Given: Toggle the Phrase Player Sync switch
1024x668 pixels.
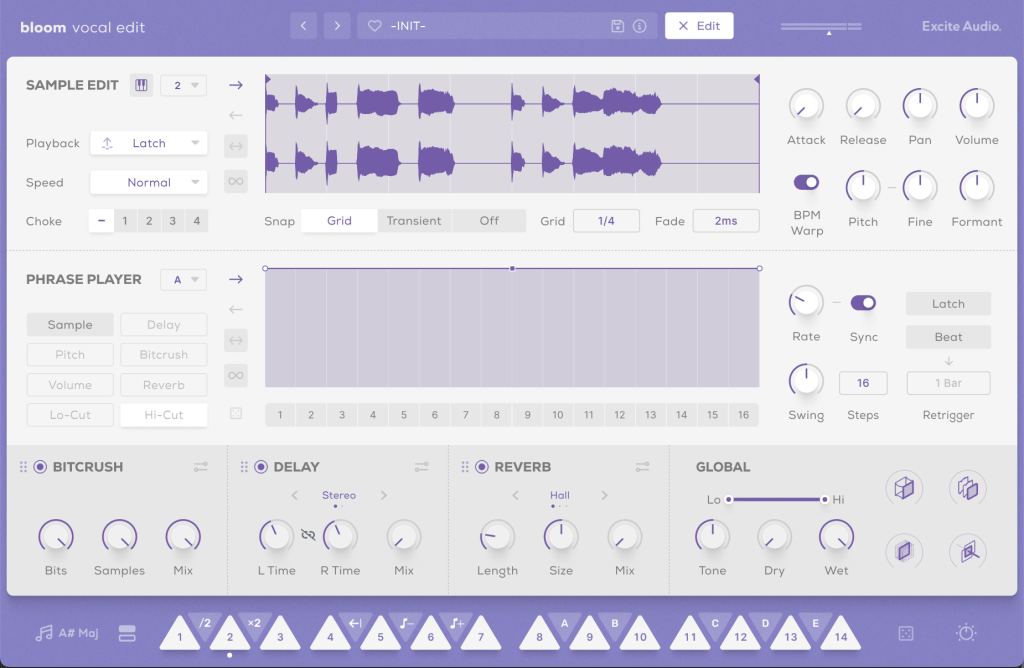Looking at the screenshot, I should point(863,303).
